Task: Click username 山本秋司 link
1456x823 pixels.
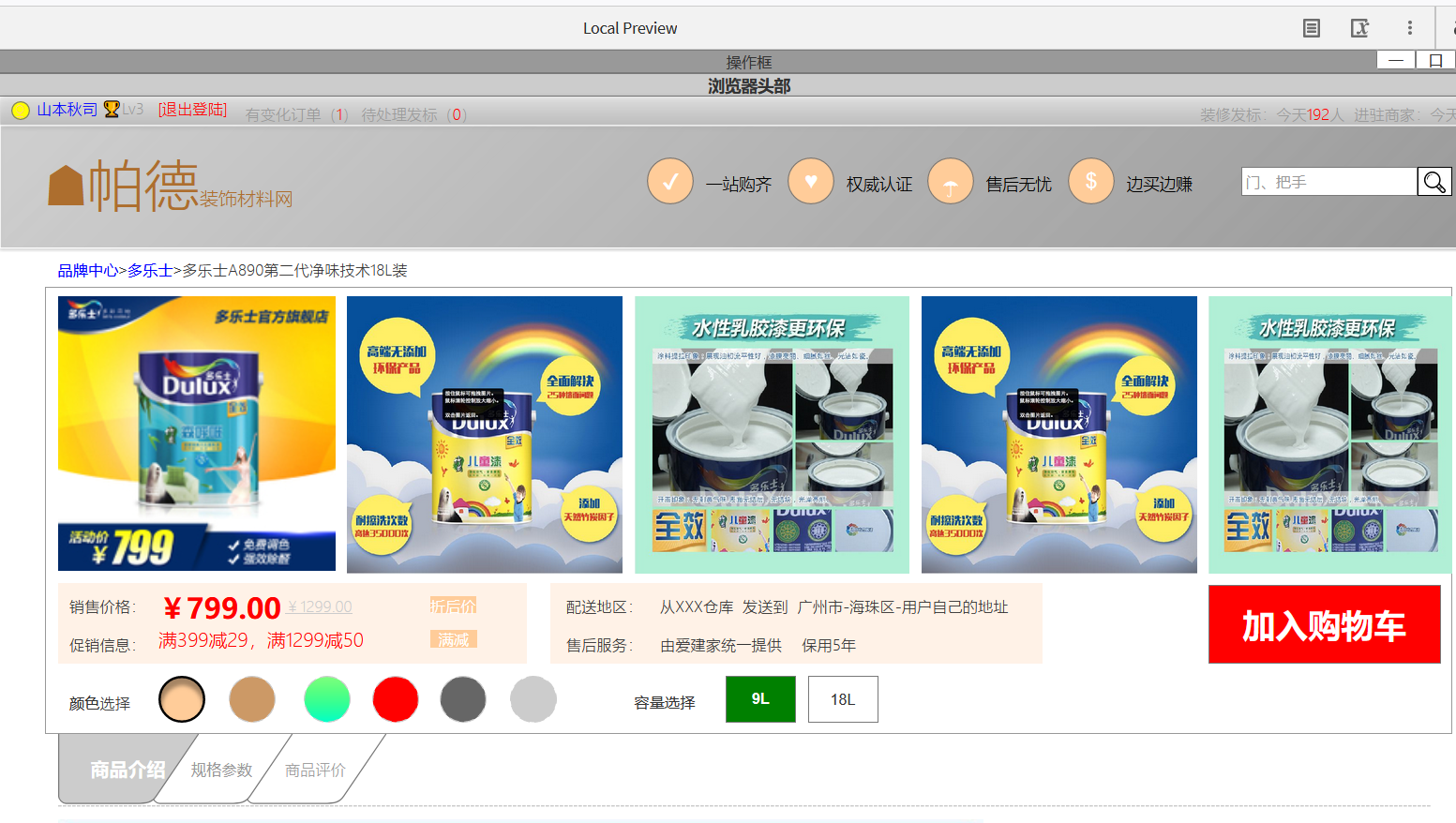Action: click(67, 110)
